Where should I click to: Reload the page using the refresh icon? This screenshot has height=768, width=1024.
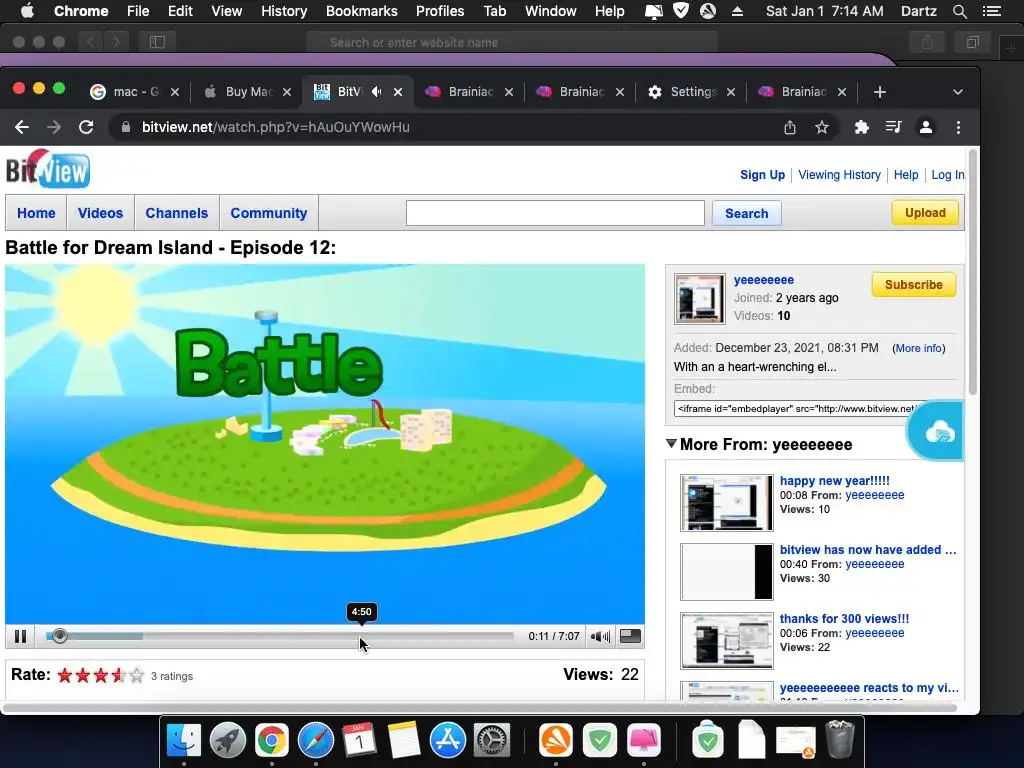(x=86, y=127)
